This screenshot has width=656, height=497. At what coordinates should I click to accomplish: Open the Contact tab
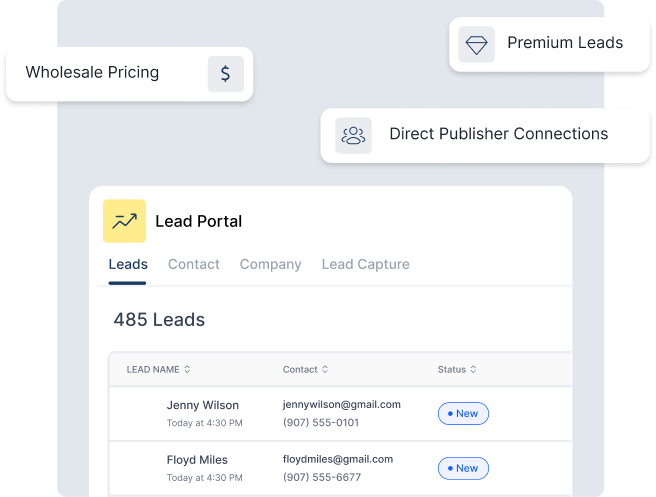(x=194, y=264)
